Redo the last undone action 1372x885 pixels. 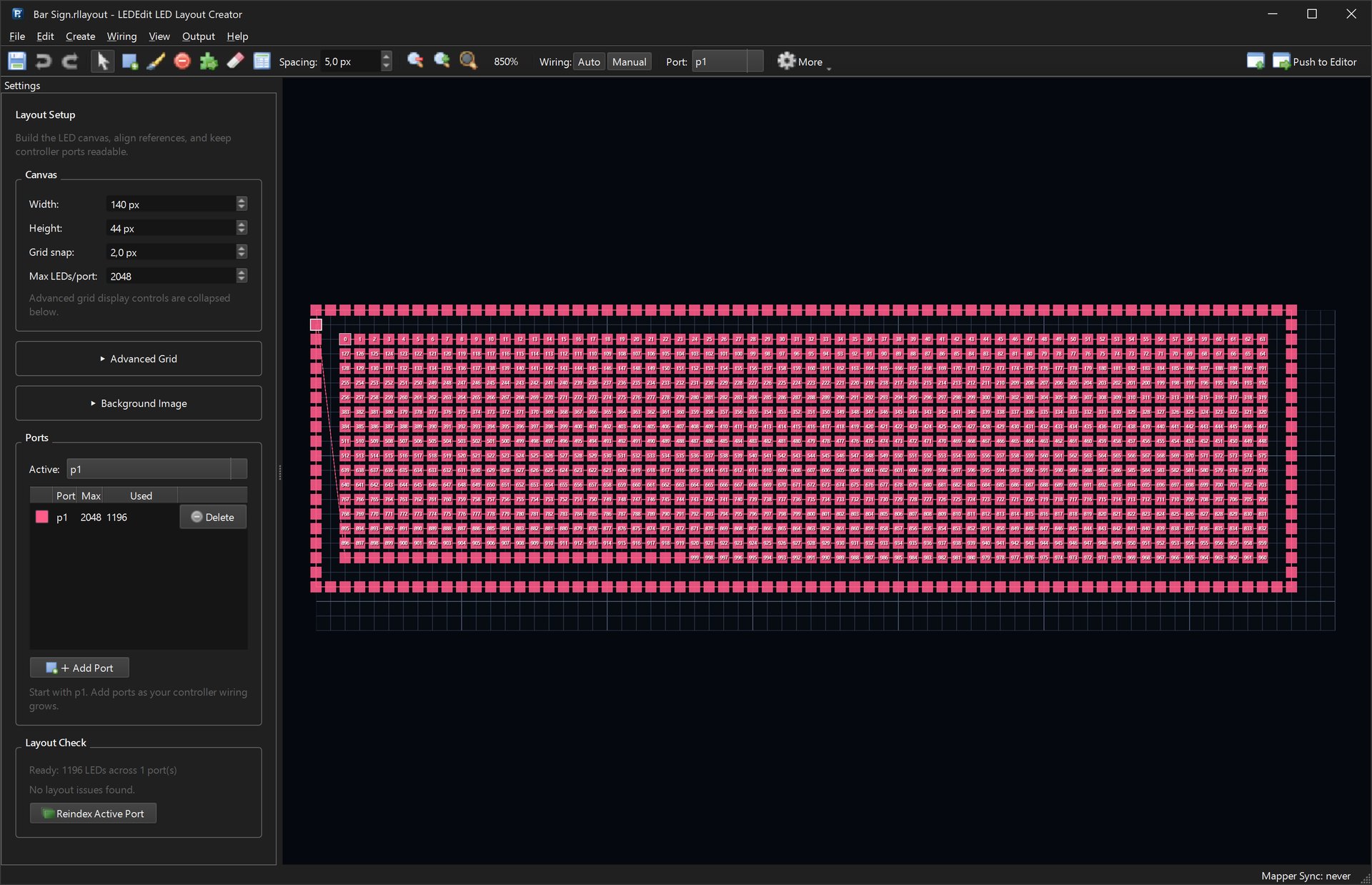pyautogui.click(x=70, y=61)
